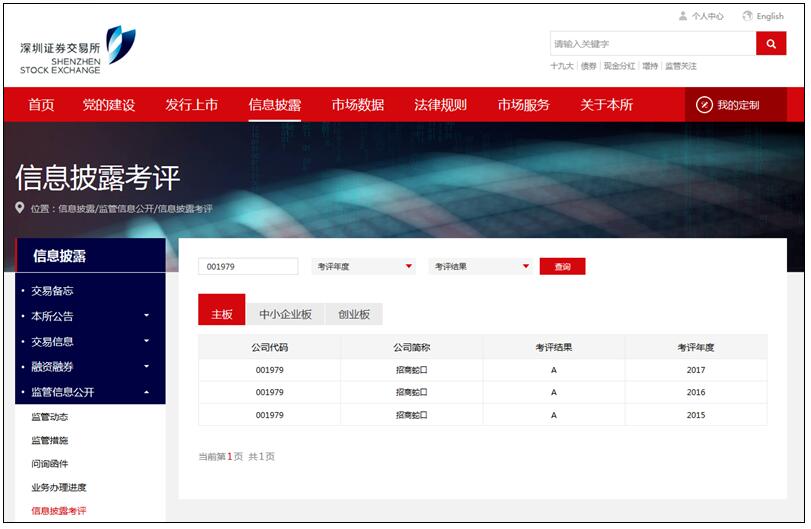Open 市场数据 navigation item
811x529 pixels.
[x=358, y=105]
